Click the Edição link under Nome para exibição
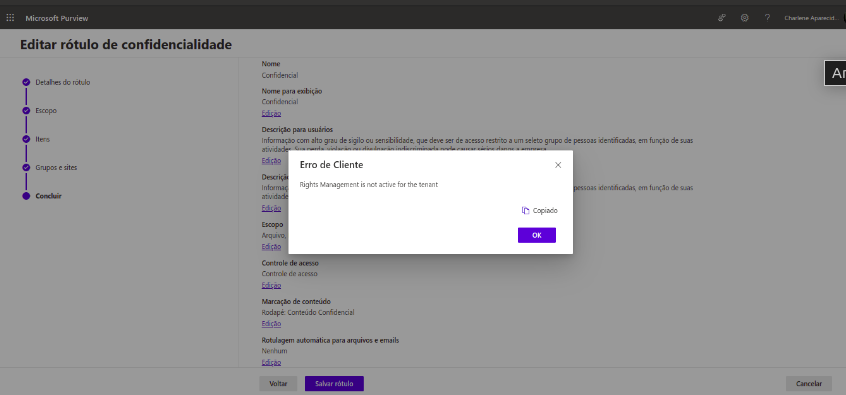The image size is (846, 395). 271,113
